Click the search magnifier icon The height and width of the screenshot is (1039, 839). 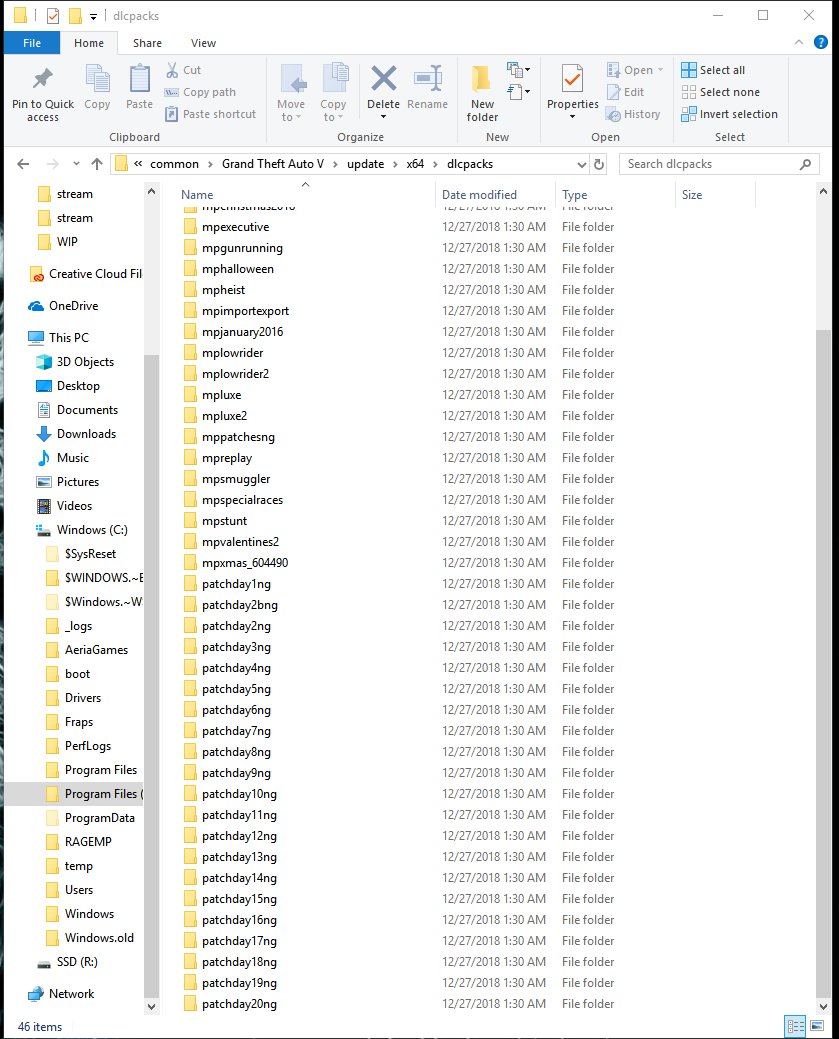click(805, 164)
